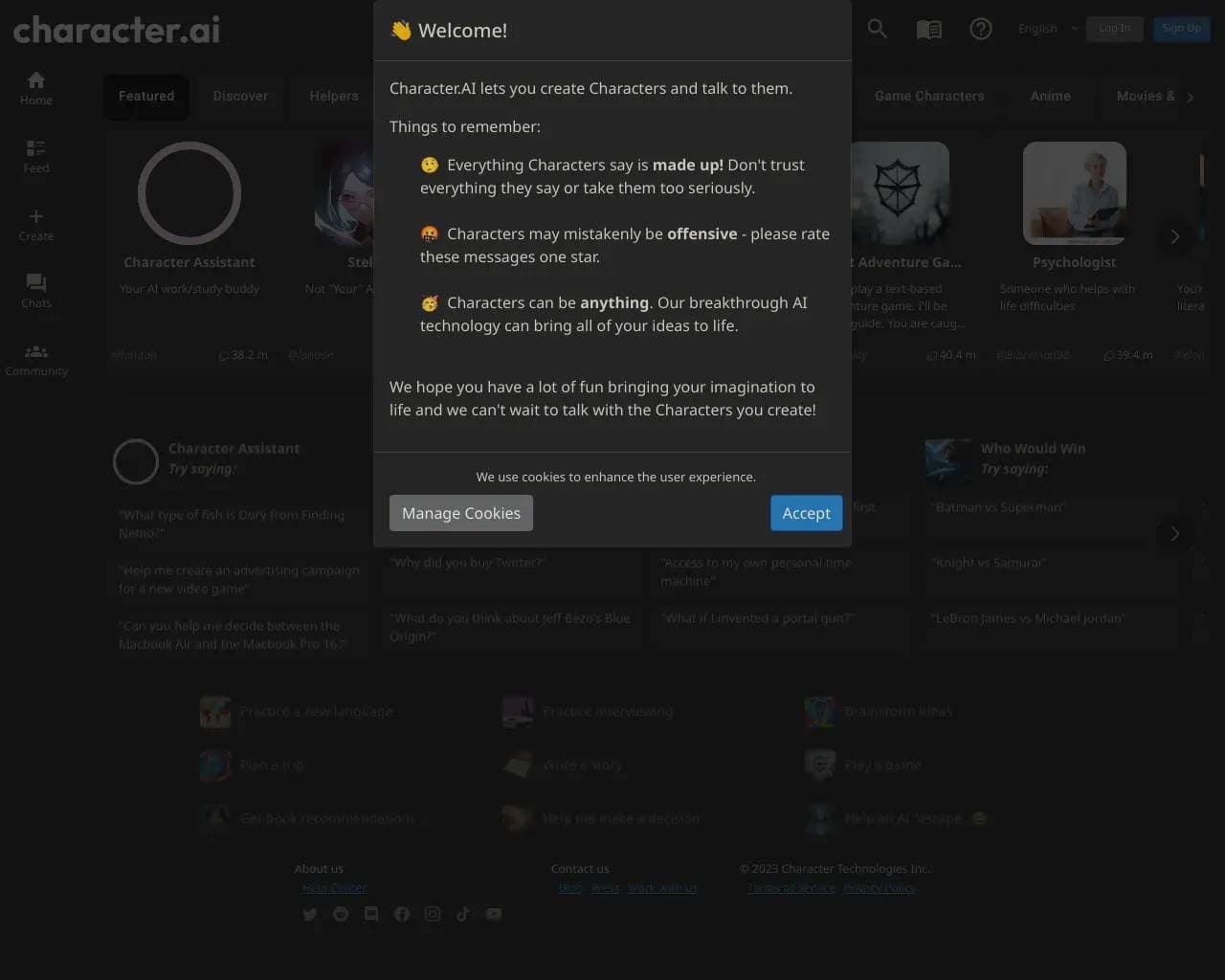Image resolution: width=1225 pixels, height=980 pixels.
Task: Advance the suggestions carousel with the right arrow
Action: point(1174,534)
